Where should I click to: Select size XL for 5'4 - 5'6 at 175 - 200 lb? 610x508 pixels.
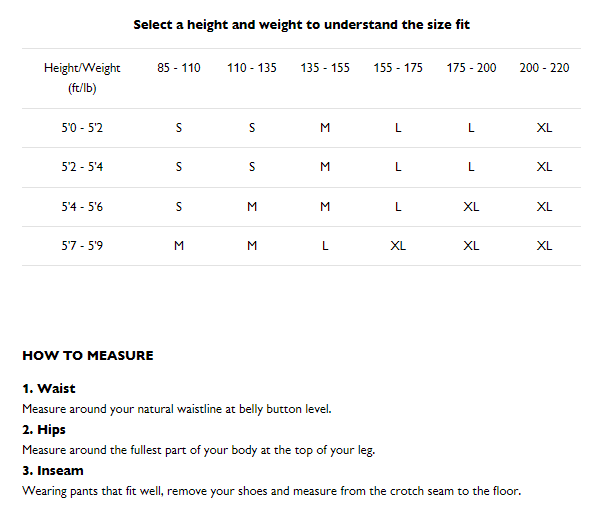coord(471,207)
